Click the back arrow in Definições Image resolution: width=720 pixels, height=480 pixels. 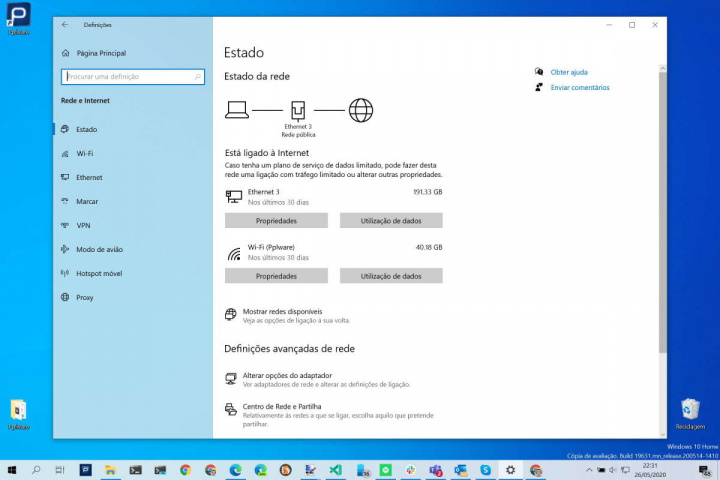[65, 25]
